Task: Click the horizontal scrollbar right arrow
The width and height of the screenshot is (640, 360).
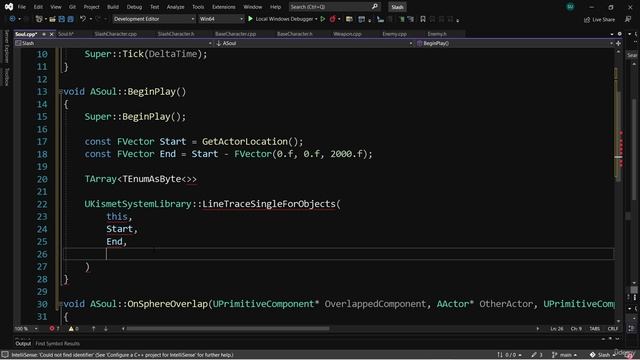Action: tap(538, 329)
